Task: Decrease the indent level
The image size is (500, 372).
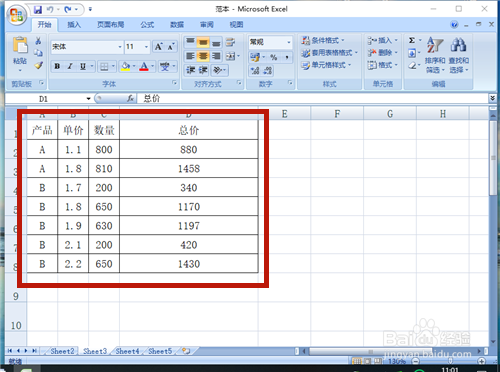Action: [190, 70]
